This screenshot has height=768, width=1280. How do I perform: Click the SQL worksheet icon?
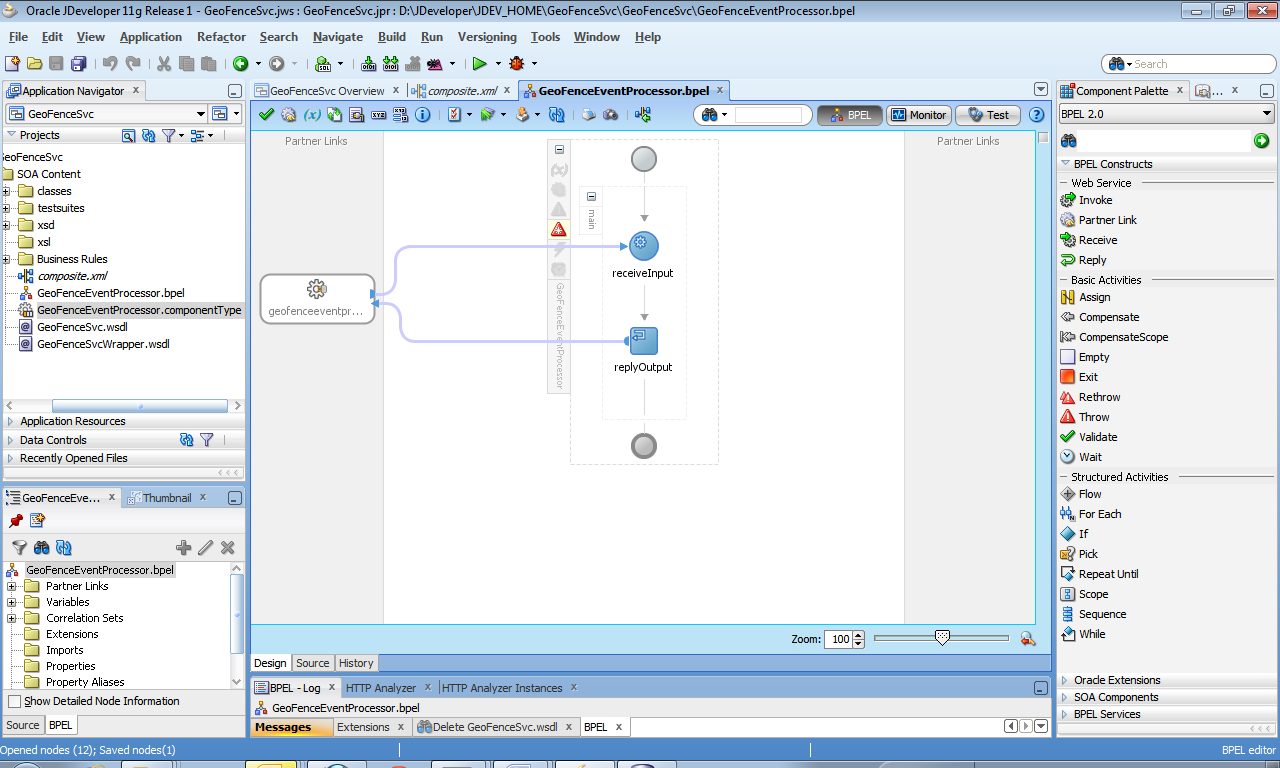click(323, 63)
